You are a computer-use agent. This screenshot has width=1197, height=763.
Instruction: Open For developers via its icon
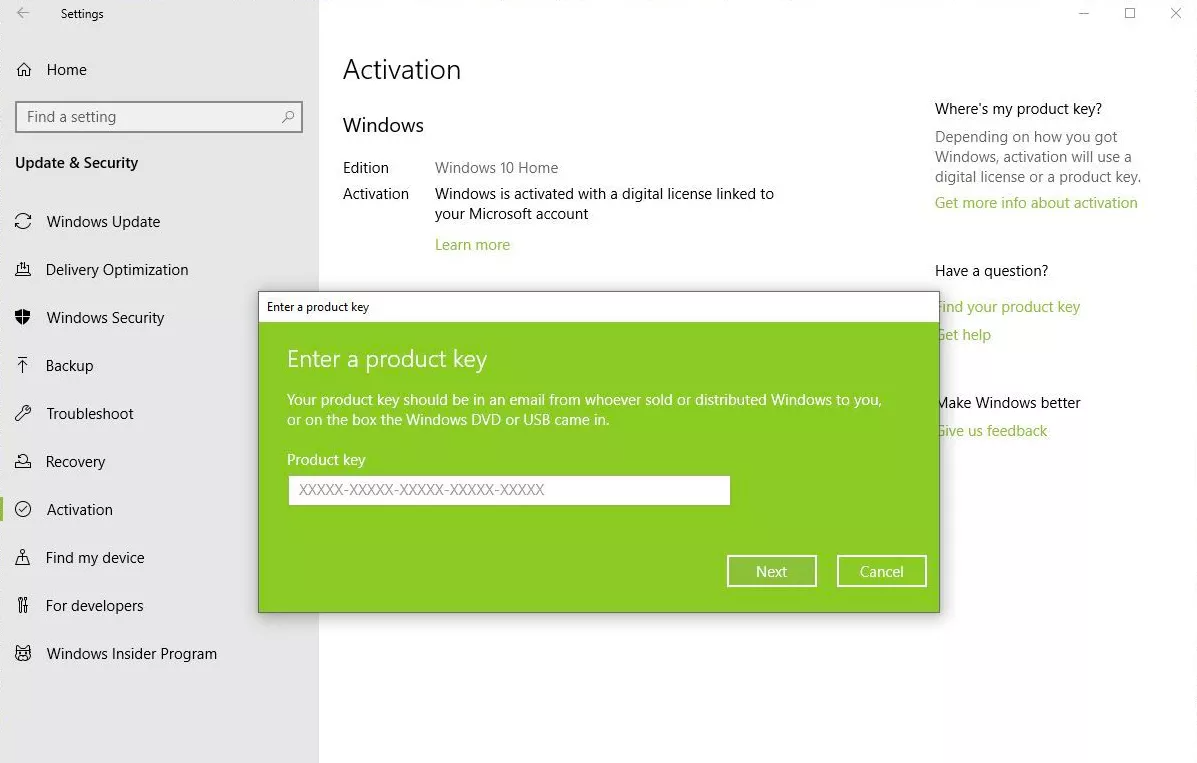click(x=23, y=605)
